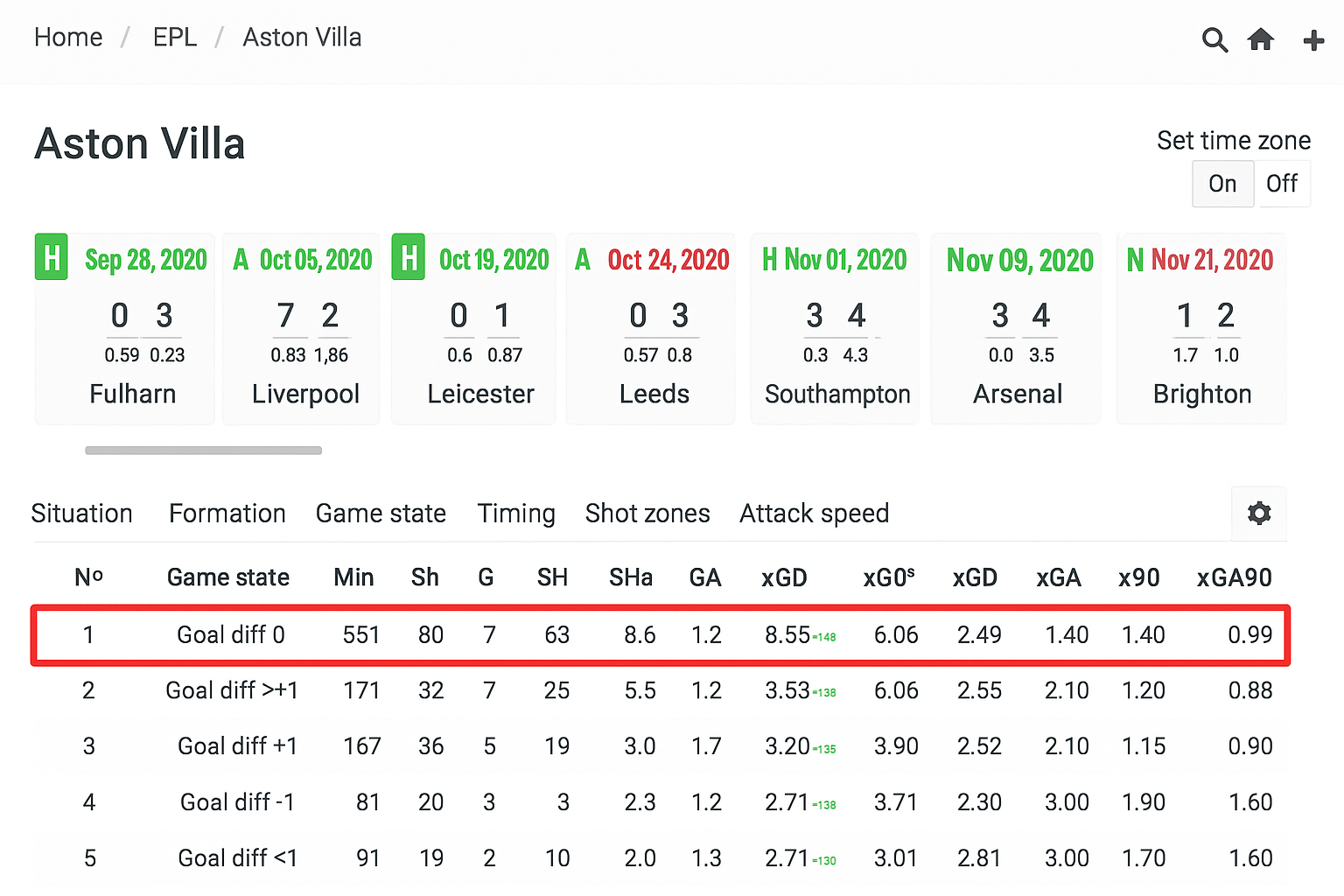Screen dimensions: 1344x896
Task: Click the home icon in header
Action: click(x=1261, y=39)
